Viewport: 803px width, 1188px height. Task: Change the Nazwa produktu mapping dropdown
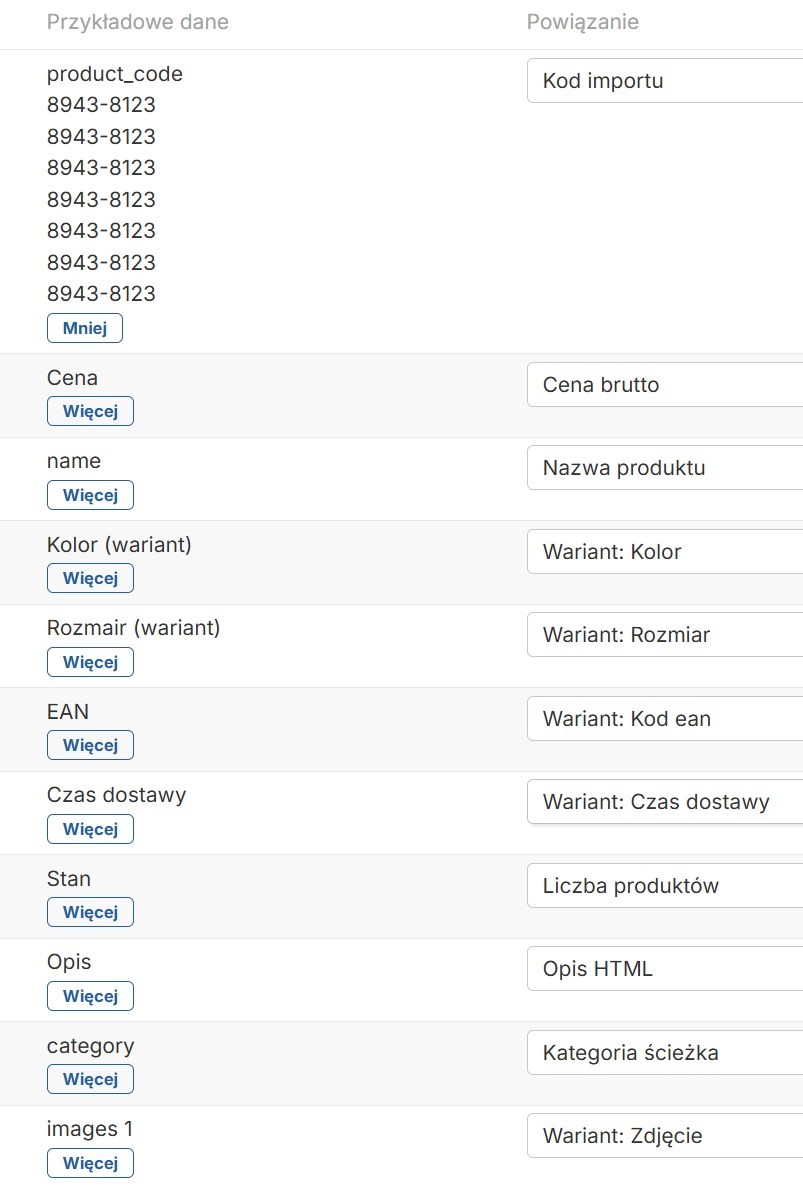point(665,468)
